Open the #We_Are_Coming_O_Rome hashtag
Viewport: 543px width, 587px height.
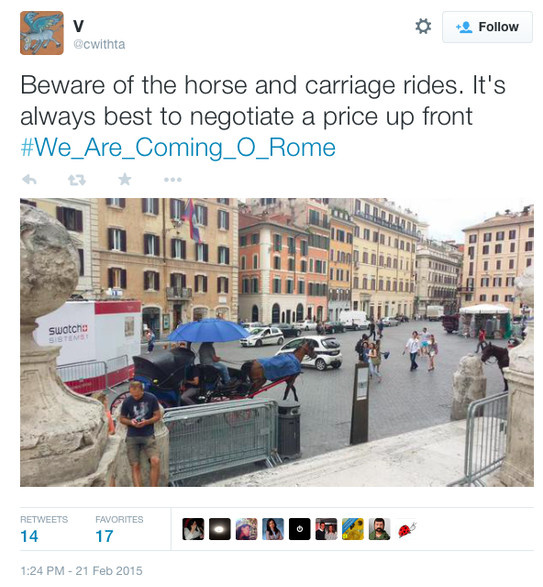pyautogui.click(x=178, y=147)
